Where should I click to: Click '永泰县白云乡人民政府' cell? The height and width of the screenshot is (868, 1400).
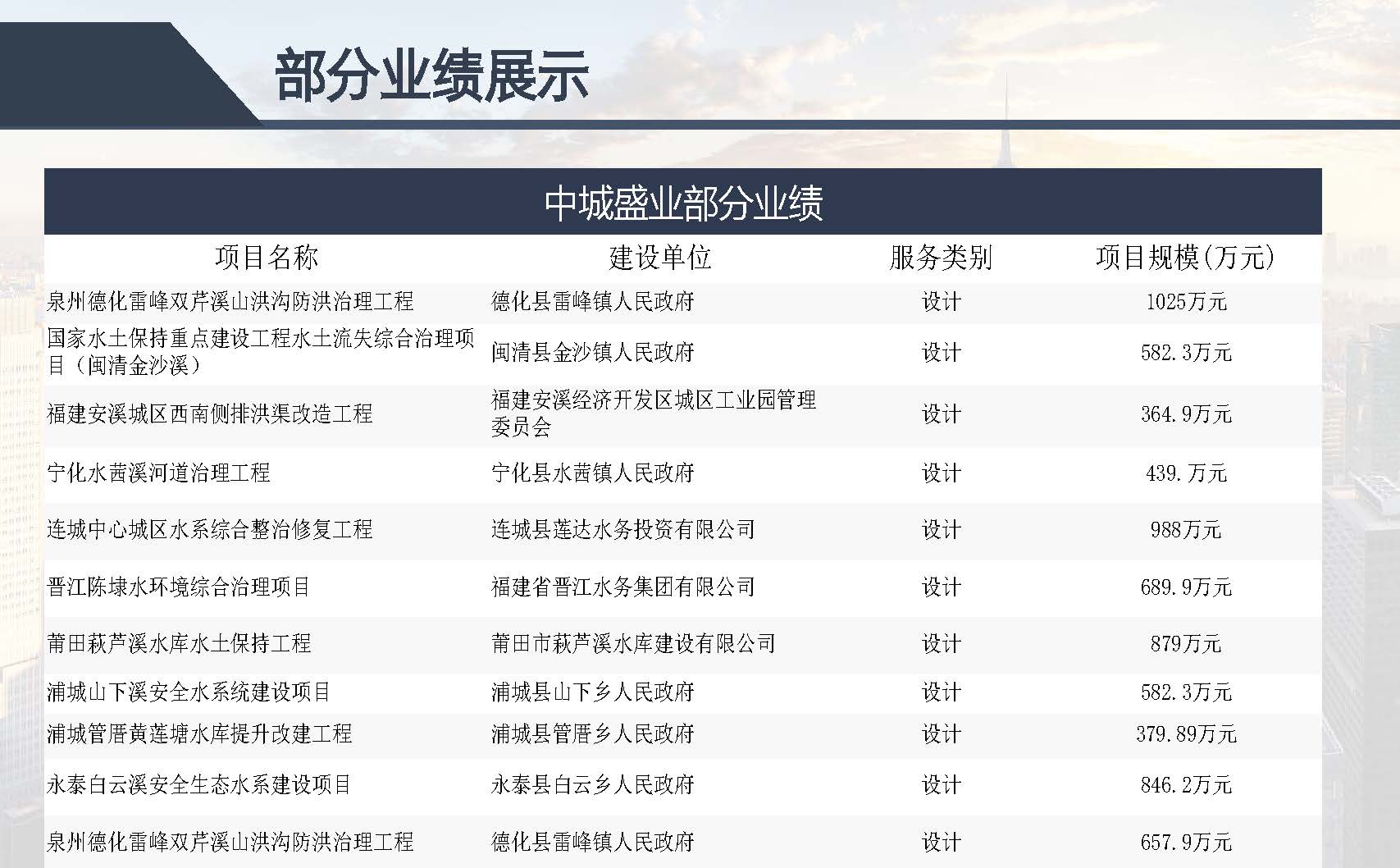pos(593,785)
